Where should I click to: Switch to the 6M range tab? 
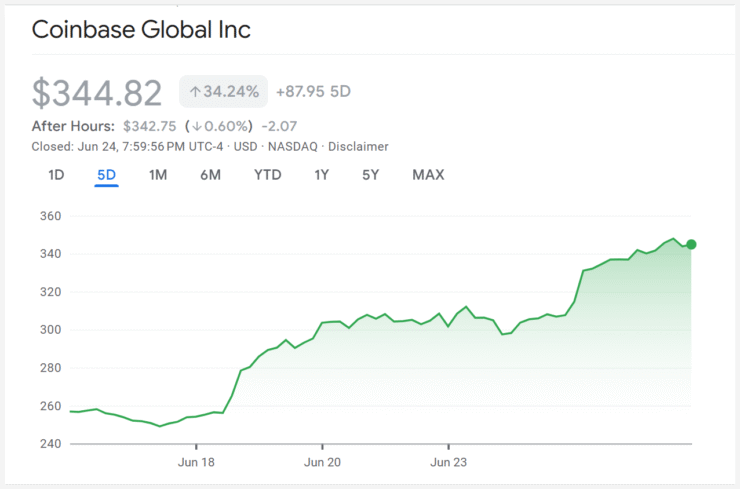tap(210, 175)
